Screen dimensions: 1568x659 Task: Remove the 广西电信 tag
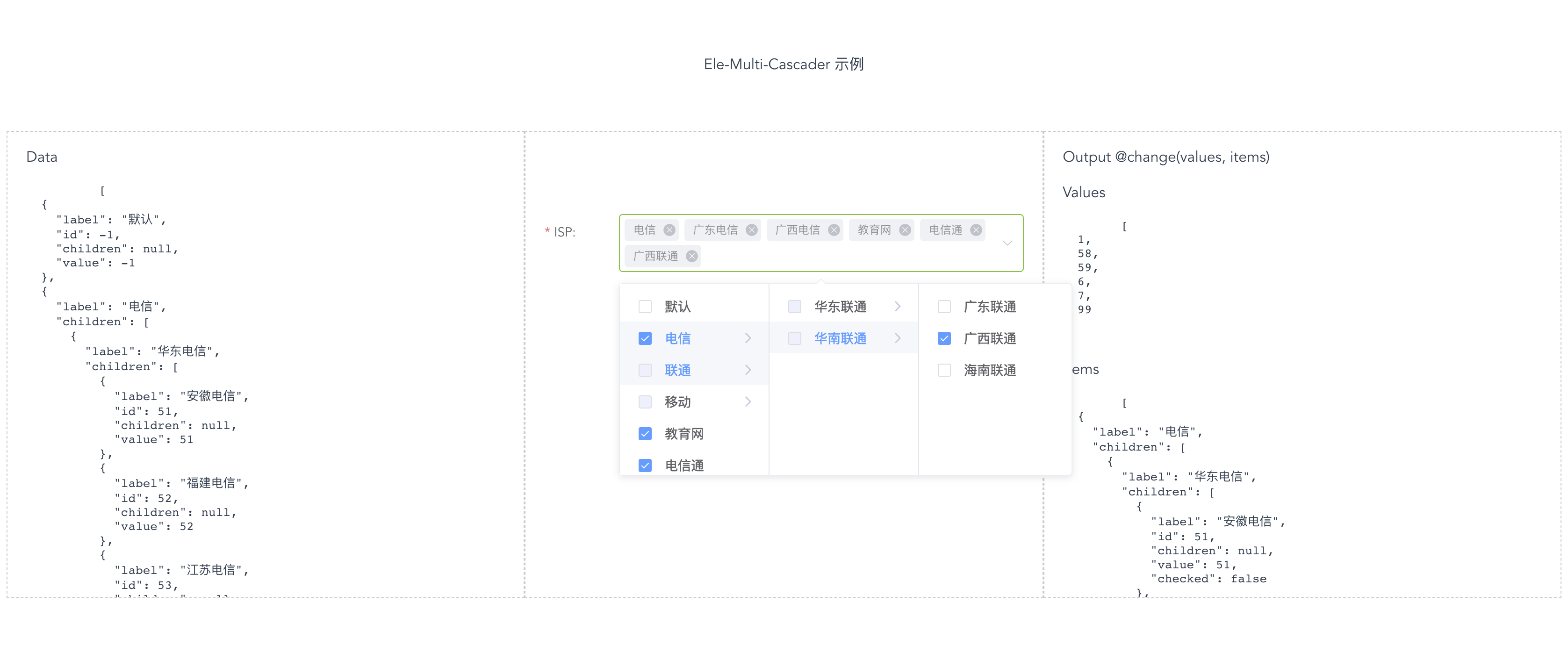(833, 230)
